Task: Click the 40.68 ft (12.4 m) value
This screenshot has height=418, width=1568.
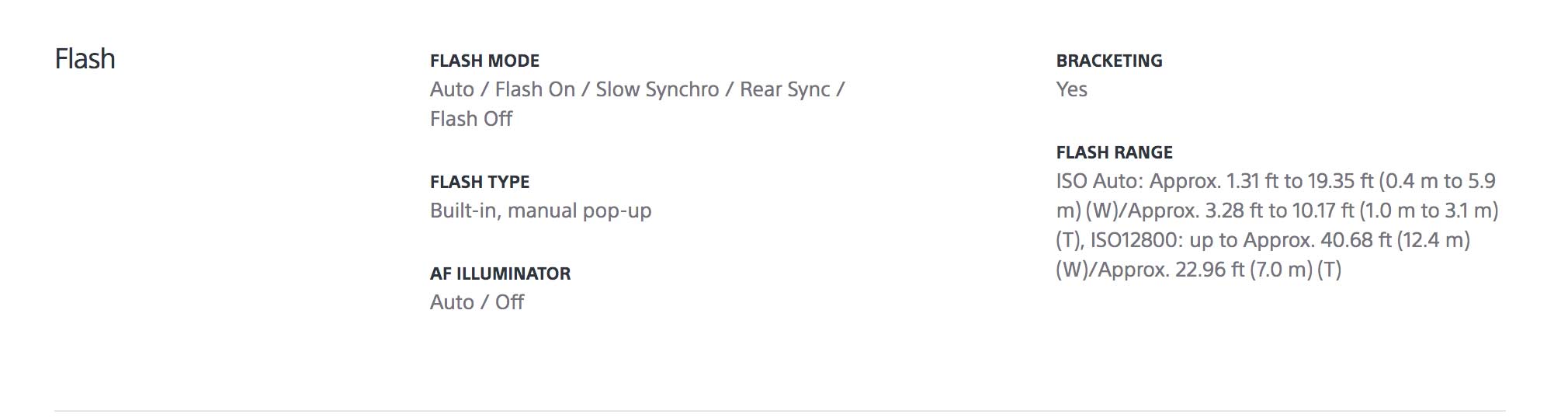Action: click(x=1395, y=240)
